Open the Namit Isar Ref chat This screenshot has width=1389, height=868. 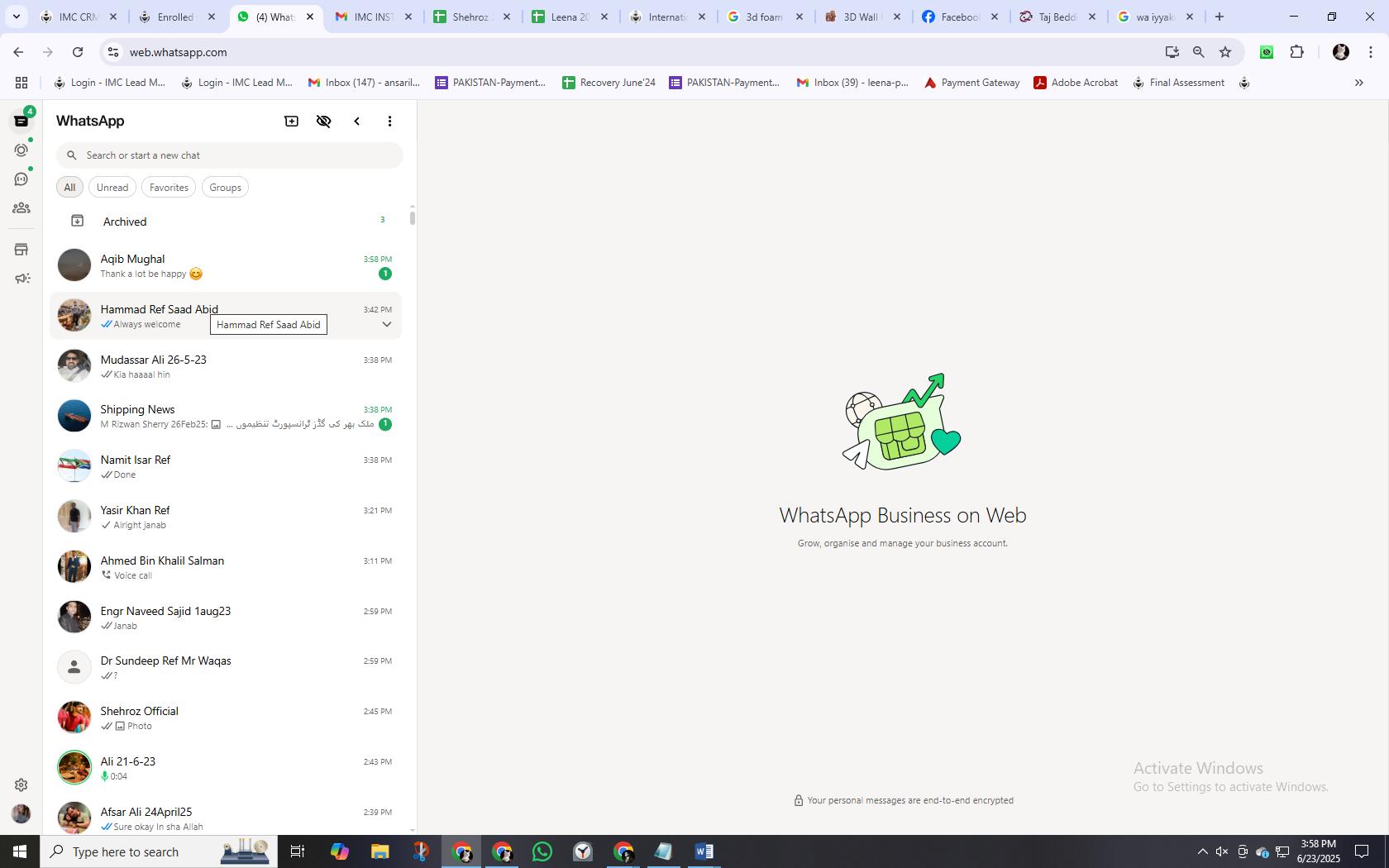(226, 466)
